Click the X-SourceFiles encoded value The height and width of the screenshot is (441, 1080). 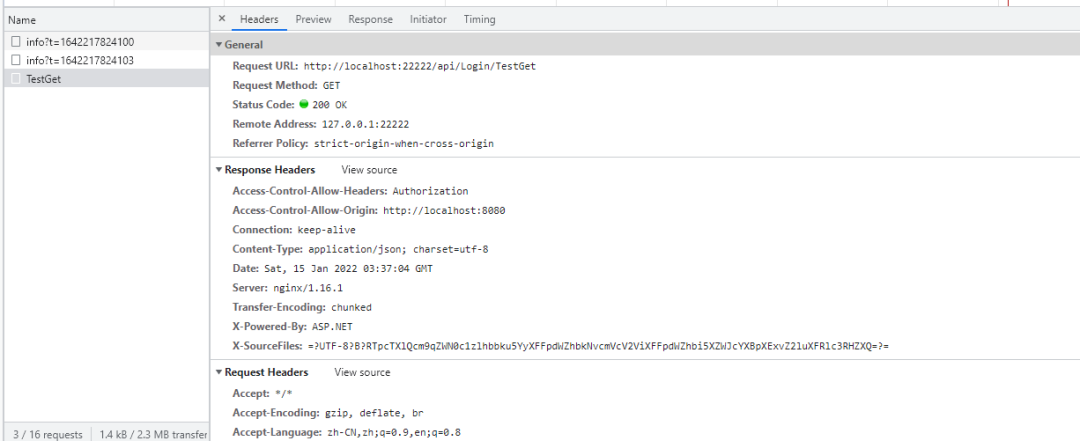[x=599, y=345]
